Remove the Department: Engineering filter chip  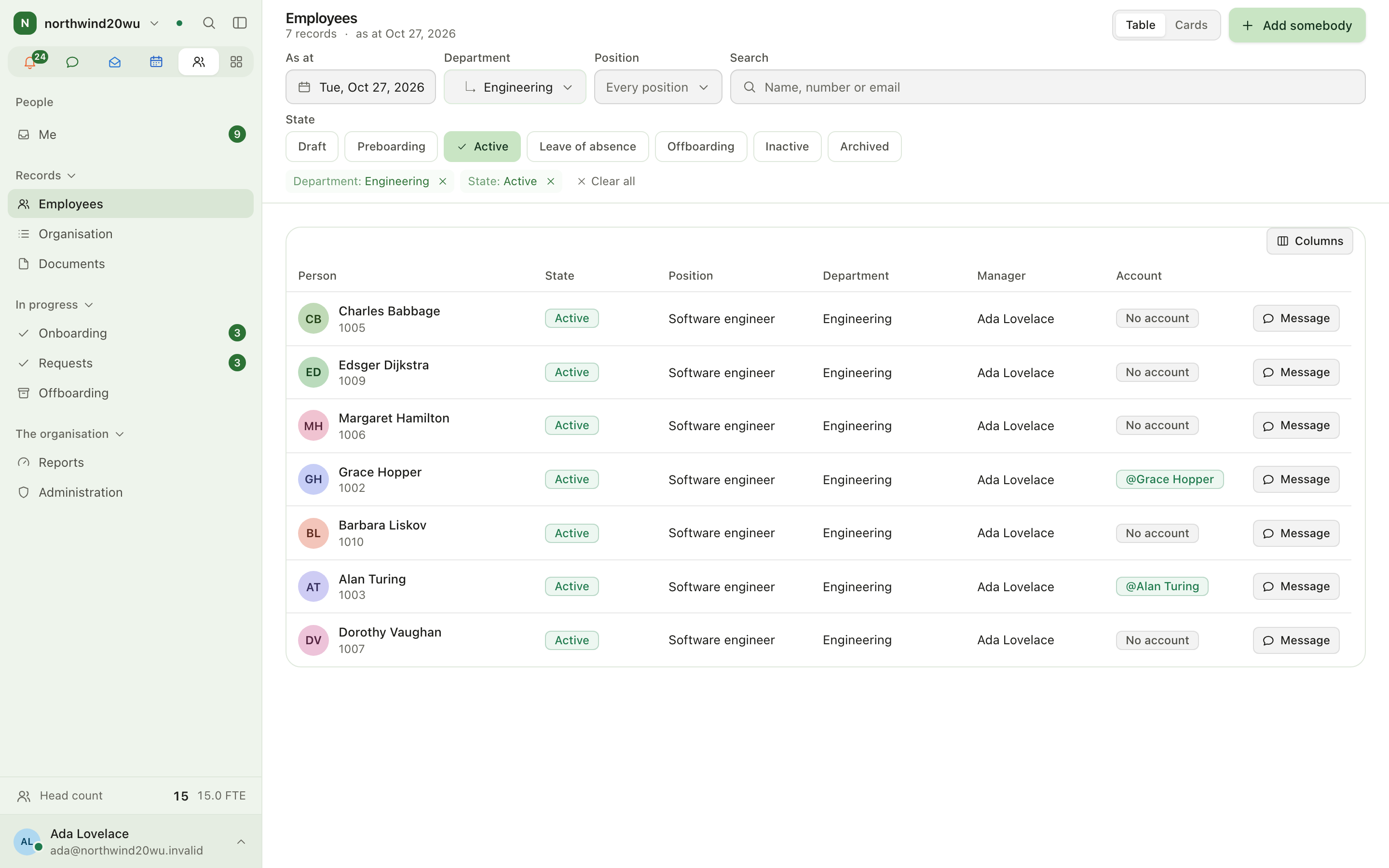click(x=443, y=181)
